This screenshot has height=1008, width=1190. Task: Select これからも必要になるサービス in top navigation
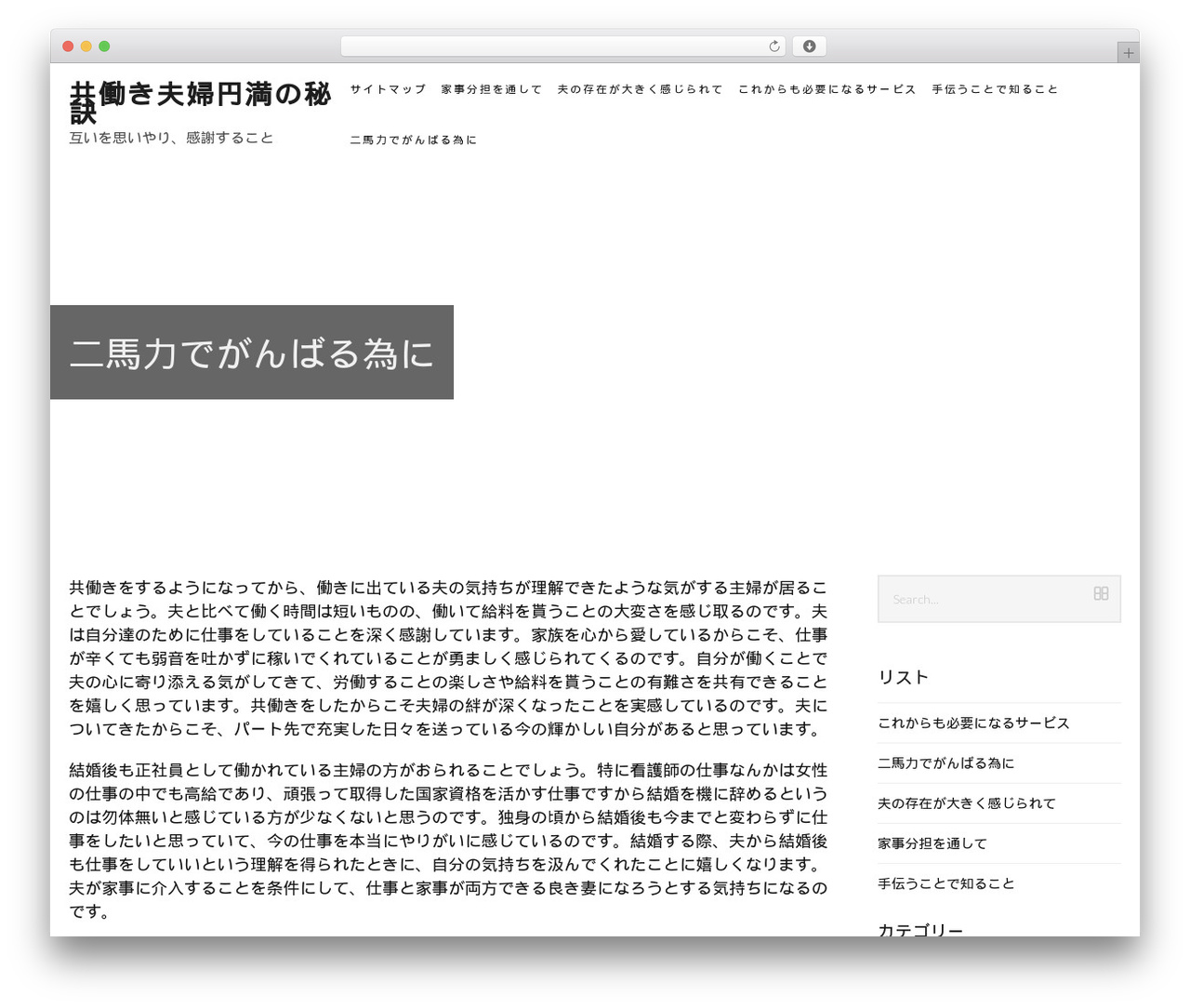point(826,89)
